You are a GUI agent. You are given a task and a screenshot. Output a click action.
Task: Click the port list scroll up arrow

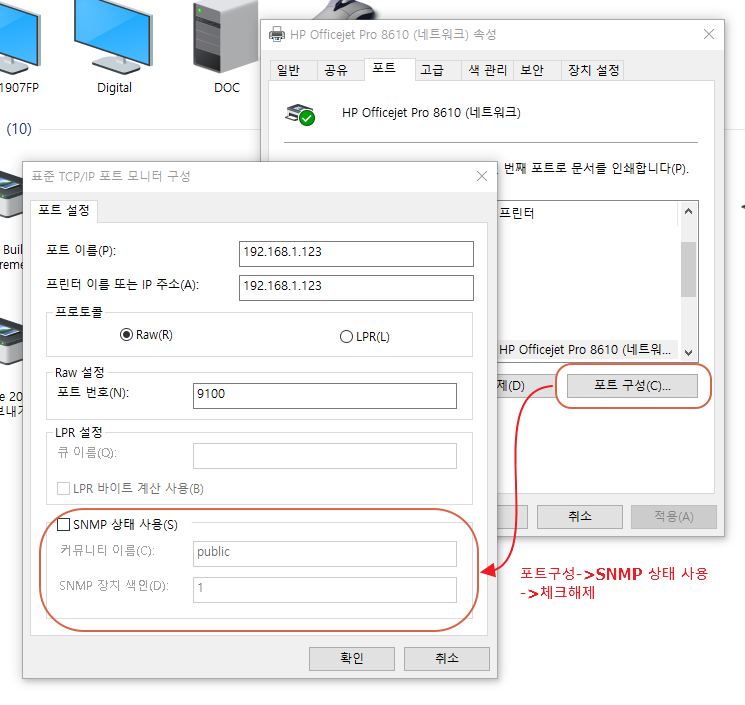(688, 211)
